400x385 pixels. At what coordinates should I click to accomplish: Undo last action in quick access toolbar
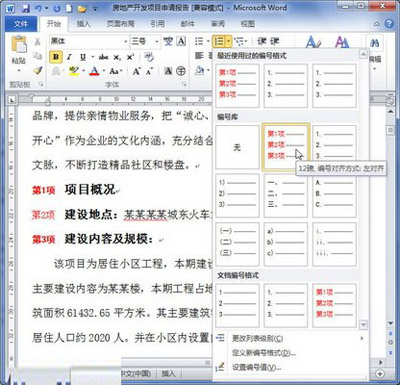[38, 8]
